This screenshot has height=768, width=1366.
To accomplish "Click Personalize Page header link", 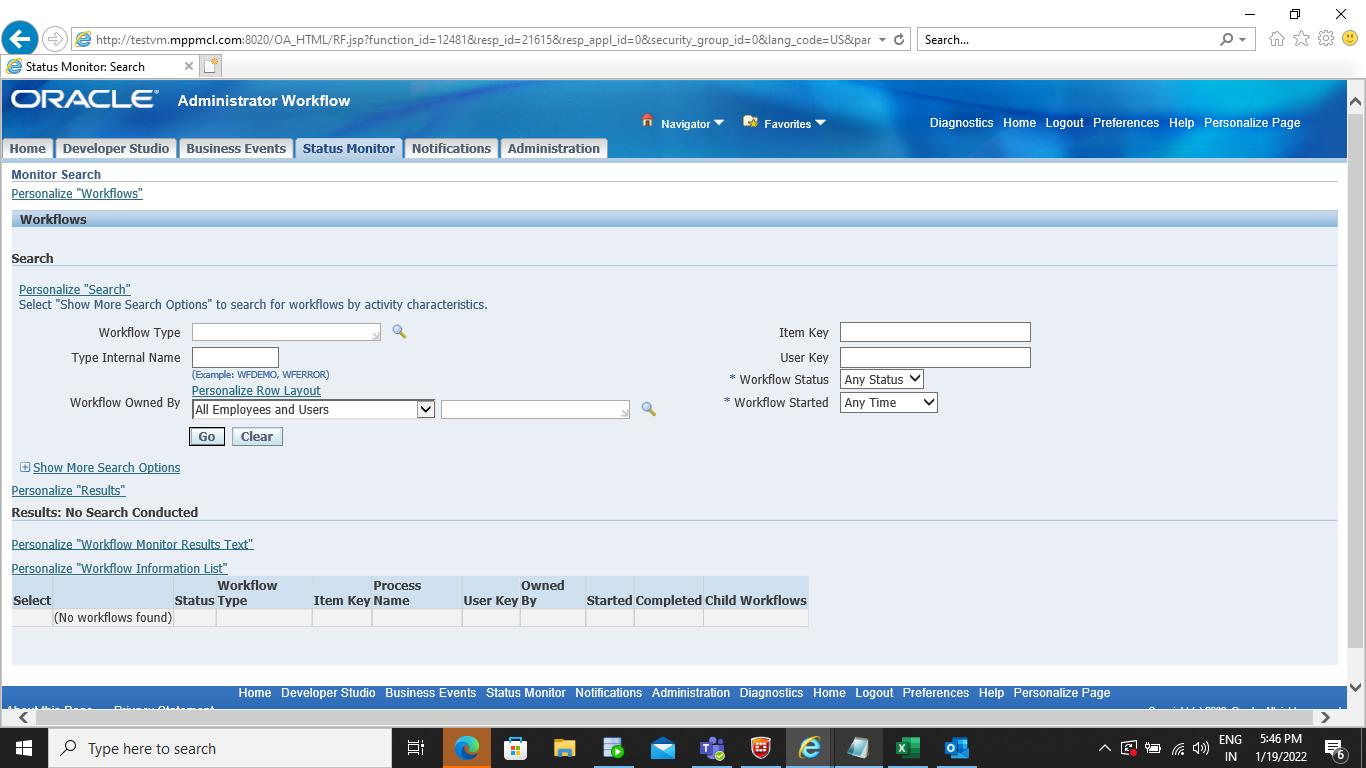I will point(1252,123).
